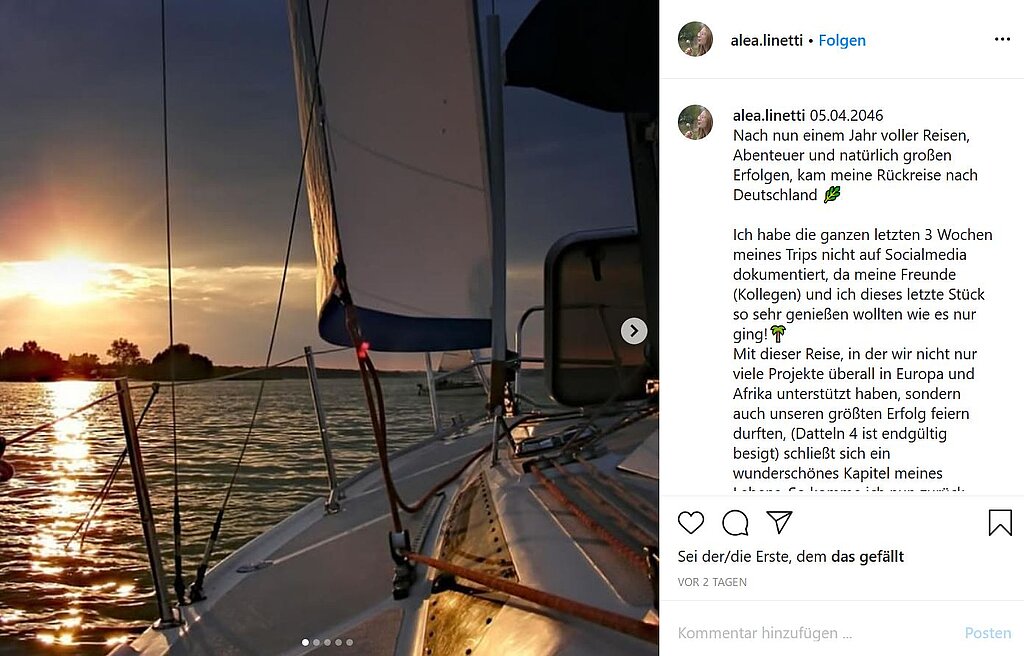1024x656 pixels.
Task: Open the three-dot more options menu
Action: 1002,40
